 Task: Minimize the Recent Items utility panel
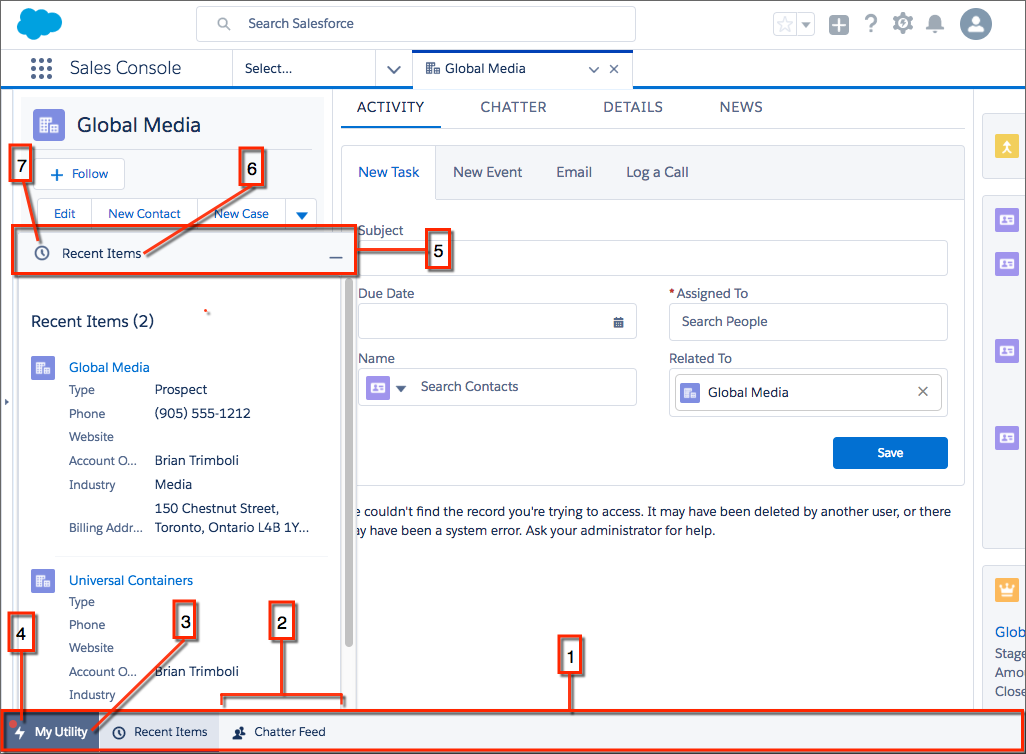point(336,257)
